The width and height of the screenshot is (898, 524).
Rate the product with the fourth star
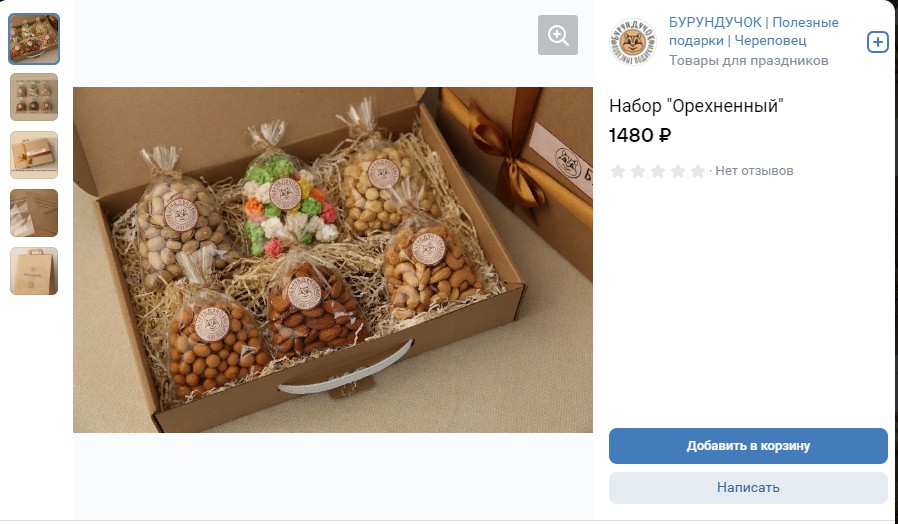tap(678, 171)
